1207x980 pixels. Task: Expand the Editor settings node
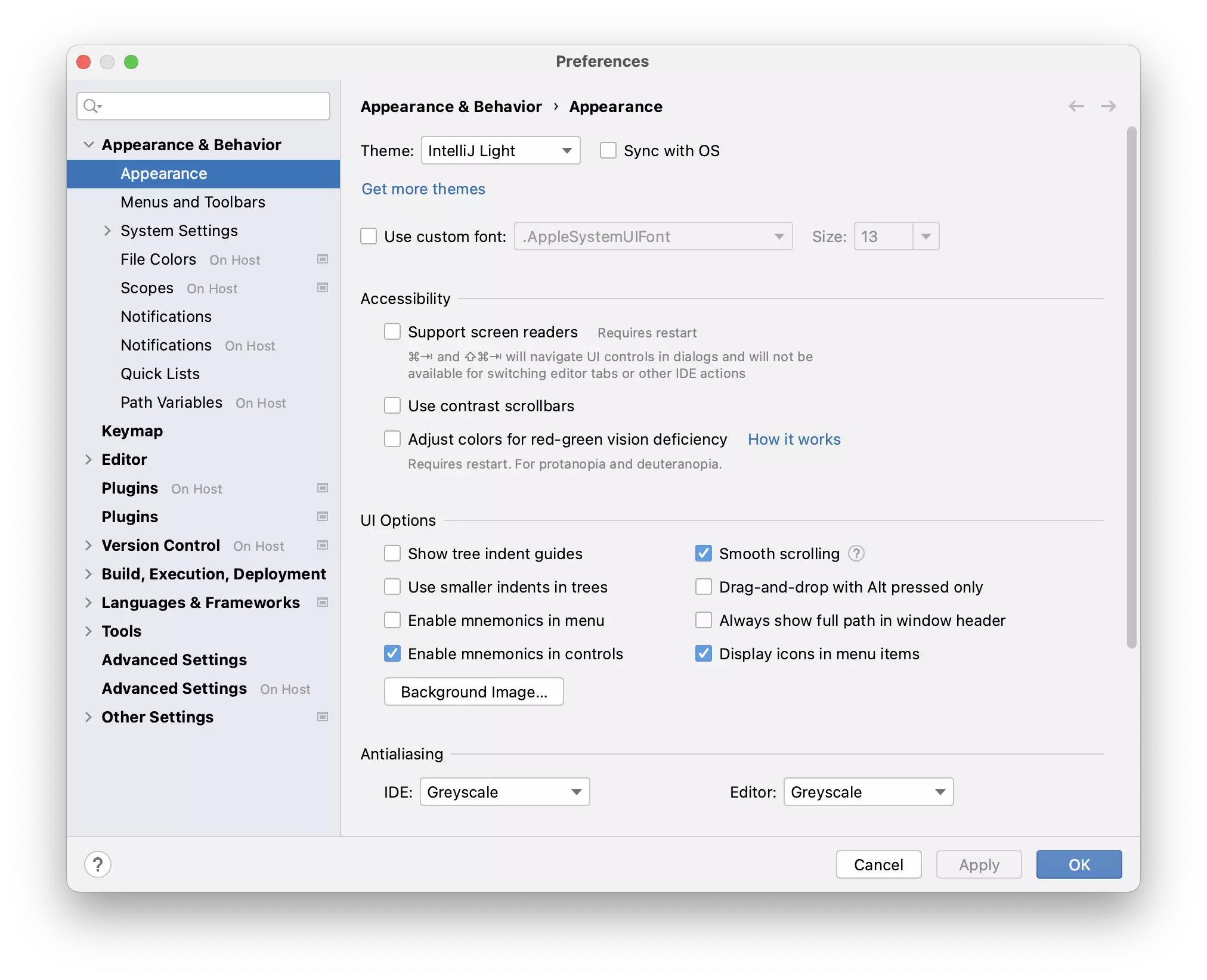tap(88, 460)
